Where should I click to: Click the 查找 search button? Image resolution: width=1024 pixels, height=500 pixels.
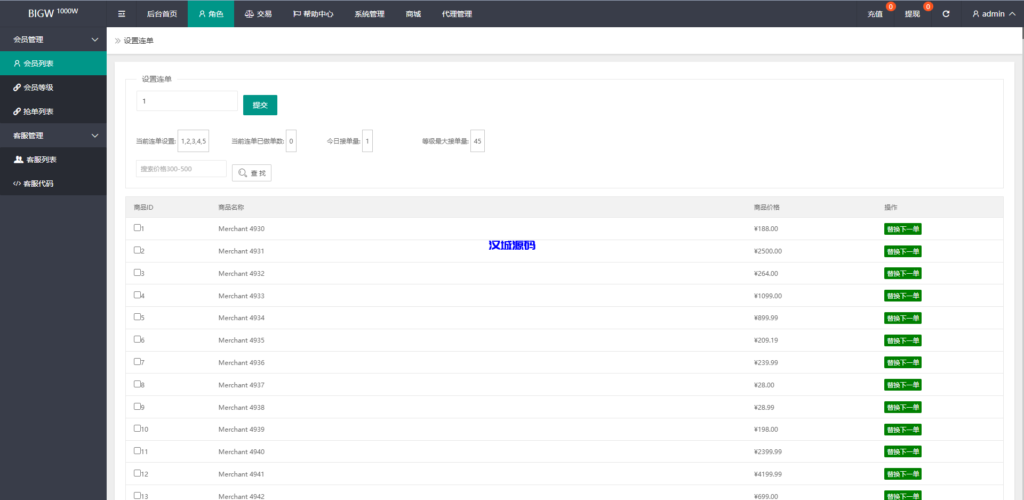tap(252, 173)
